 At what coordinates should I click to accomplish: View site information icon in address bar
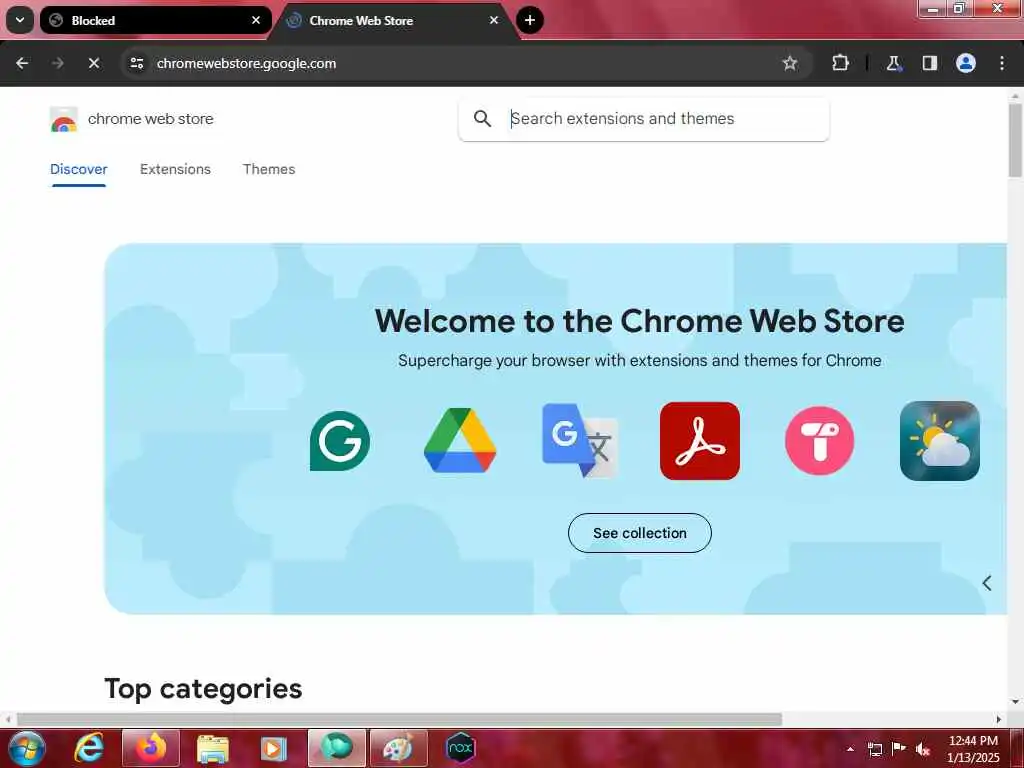pos(136,63)
